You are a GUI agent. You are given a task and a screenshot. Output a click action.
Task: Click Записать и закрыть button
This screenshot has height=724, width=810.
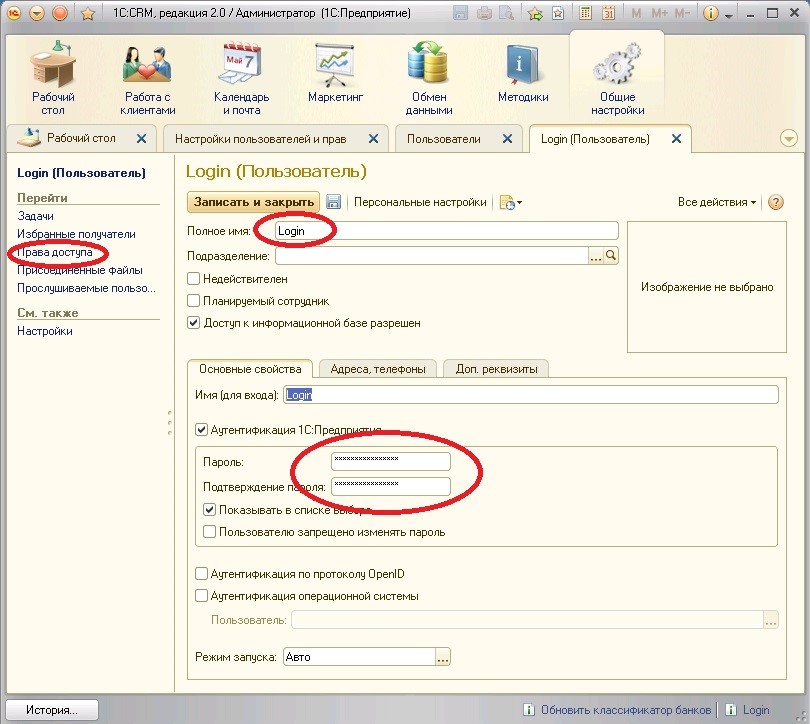[254, 202]
